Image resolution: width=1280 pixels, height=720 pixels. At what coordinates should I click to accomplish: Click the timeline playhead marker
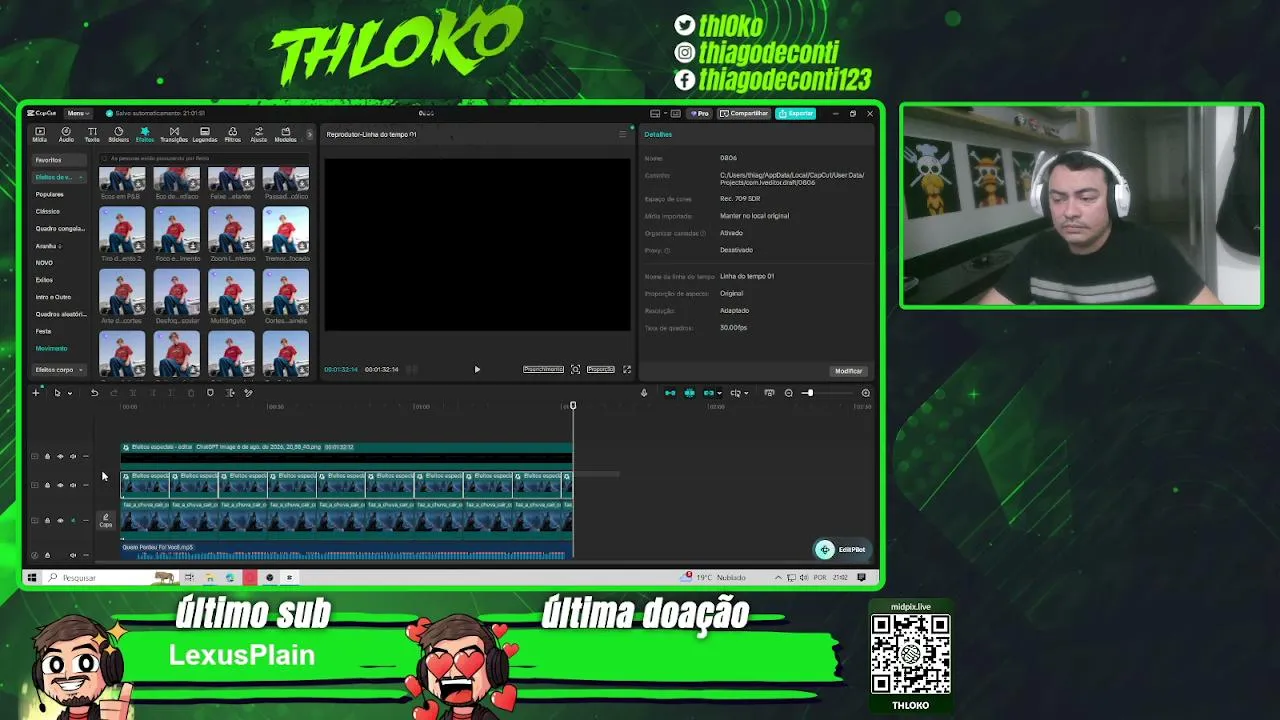tap(573, 406)
